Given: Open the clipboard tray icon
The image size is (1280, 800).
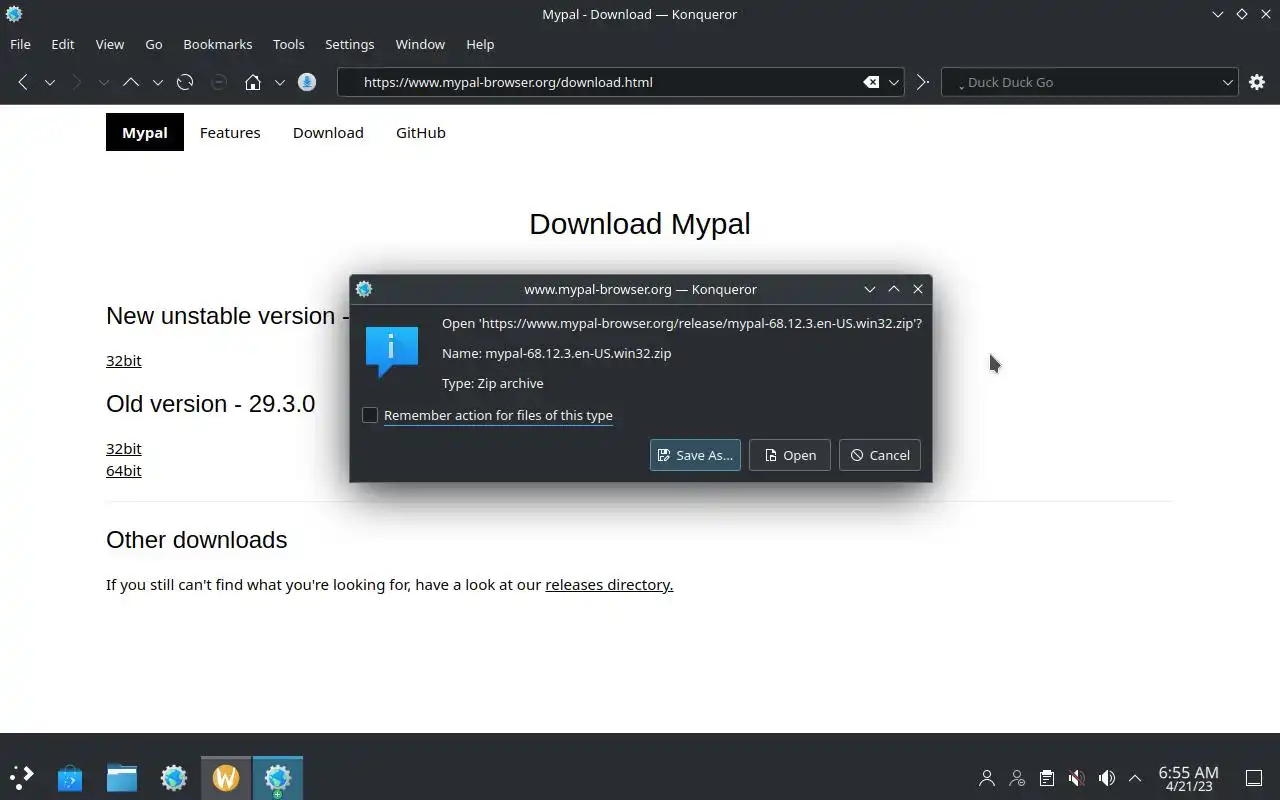Looking at the screenshot, I should click(x=1046, y=778).
